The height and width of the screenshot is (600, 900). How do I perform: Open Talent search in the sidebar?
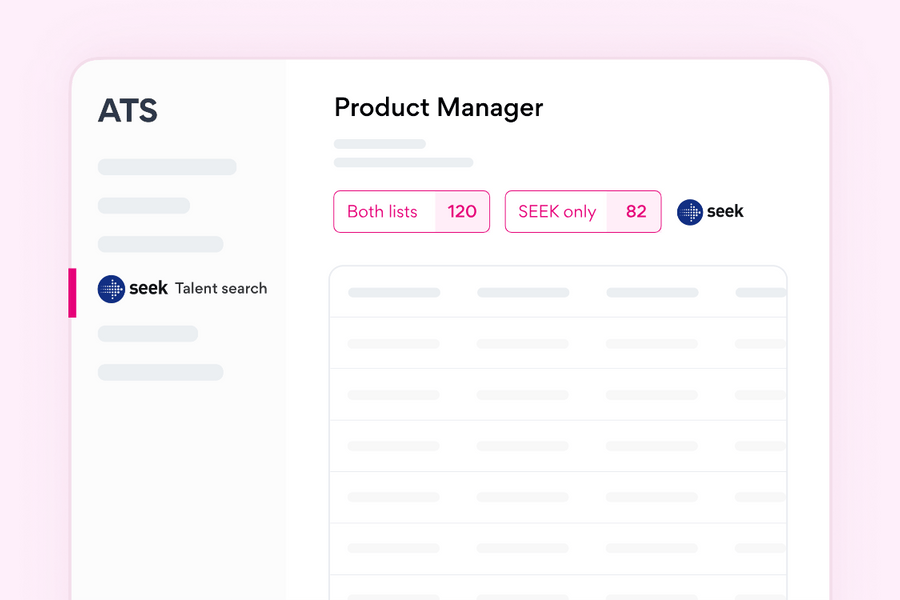pyautogui.click(x=221, y=289)
